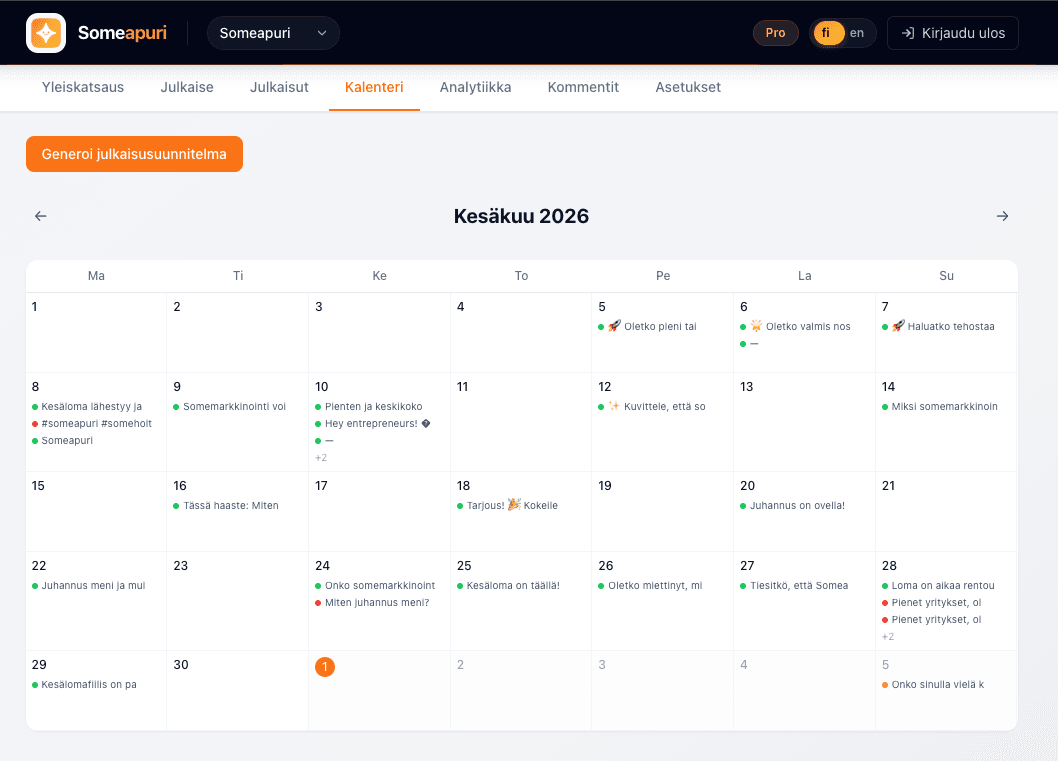This screenshot has width=1058, height=761.
Task: Open rocket post 'Oletko pieni tai' on 5th
Action: coord(648,327)
